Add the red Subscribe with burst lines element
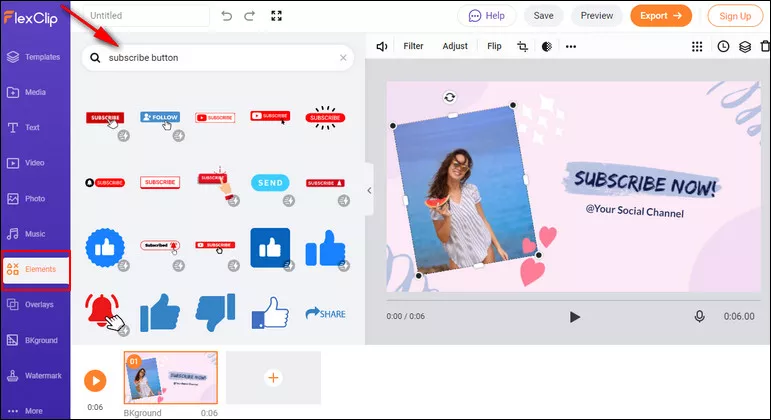This screenshot has height=420, width=771. tap(325, 118)
